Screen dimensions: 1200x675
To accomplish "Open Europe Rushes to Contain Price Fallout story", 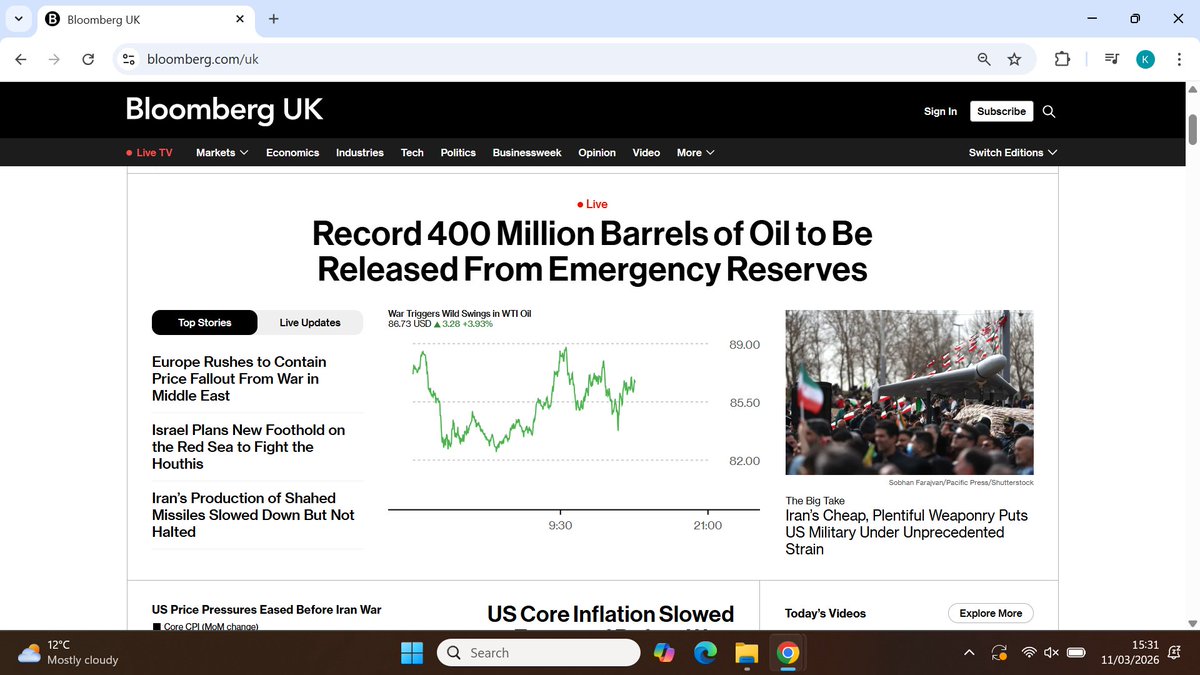I will tap(239, 379).
